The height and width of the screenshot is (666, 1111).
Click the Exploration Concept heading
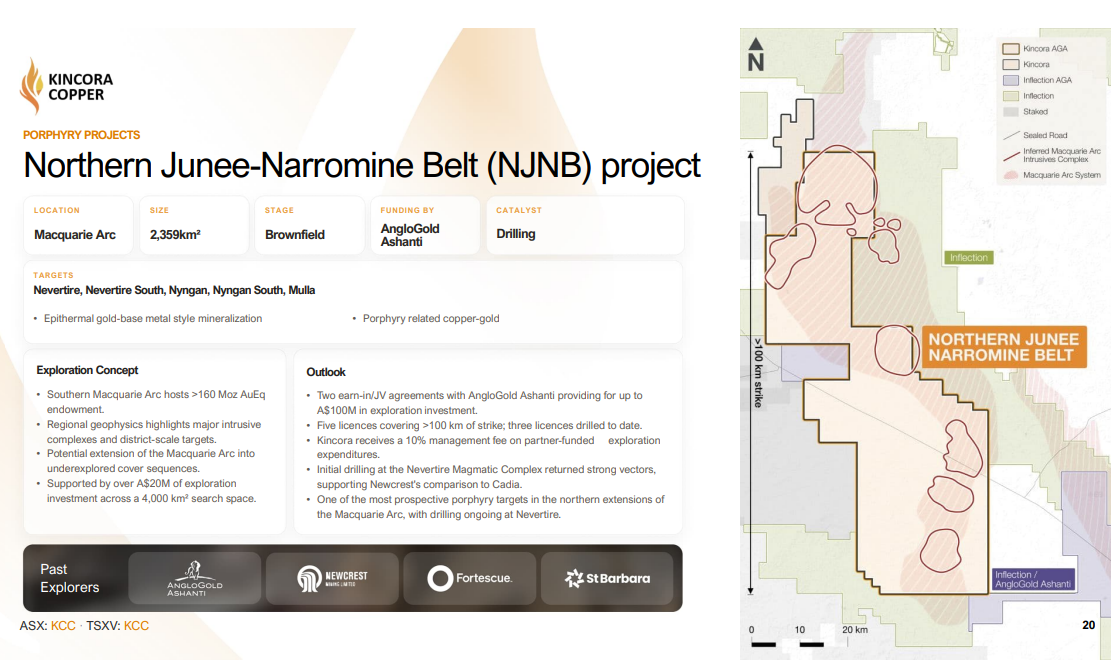[x=87, y=370]
